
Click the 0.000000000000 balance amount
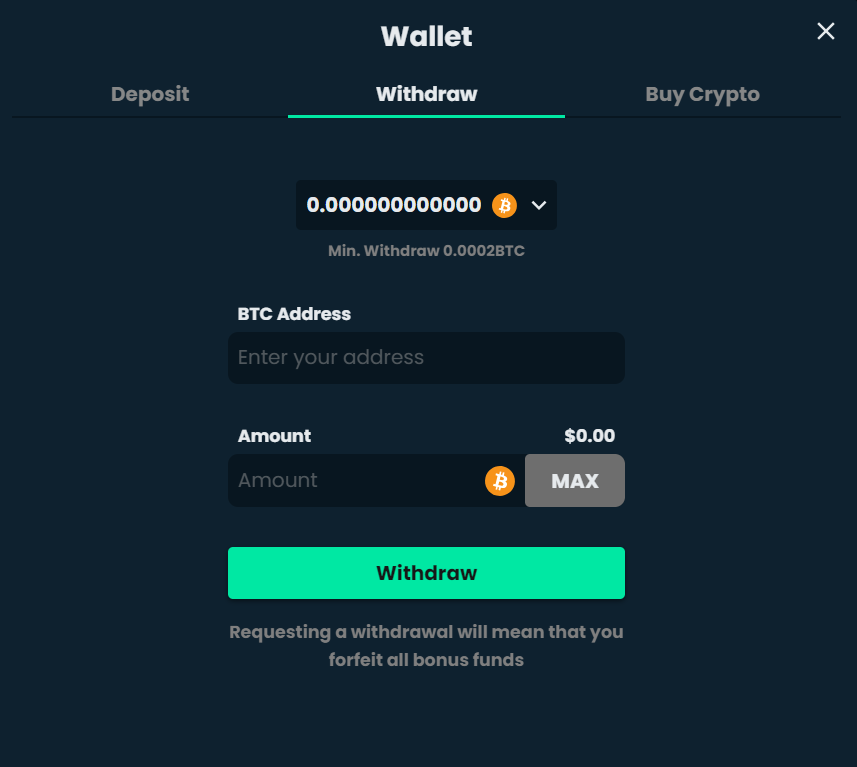(x=394, y=205)
